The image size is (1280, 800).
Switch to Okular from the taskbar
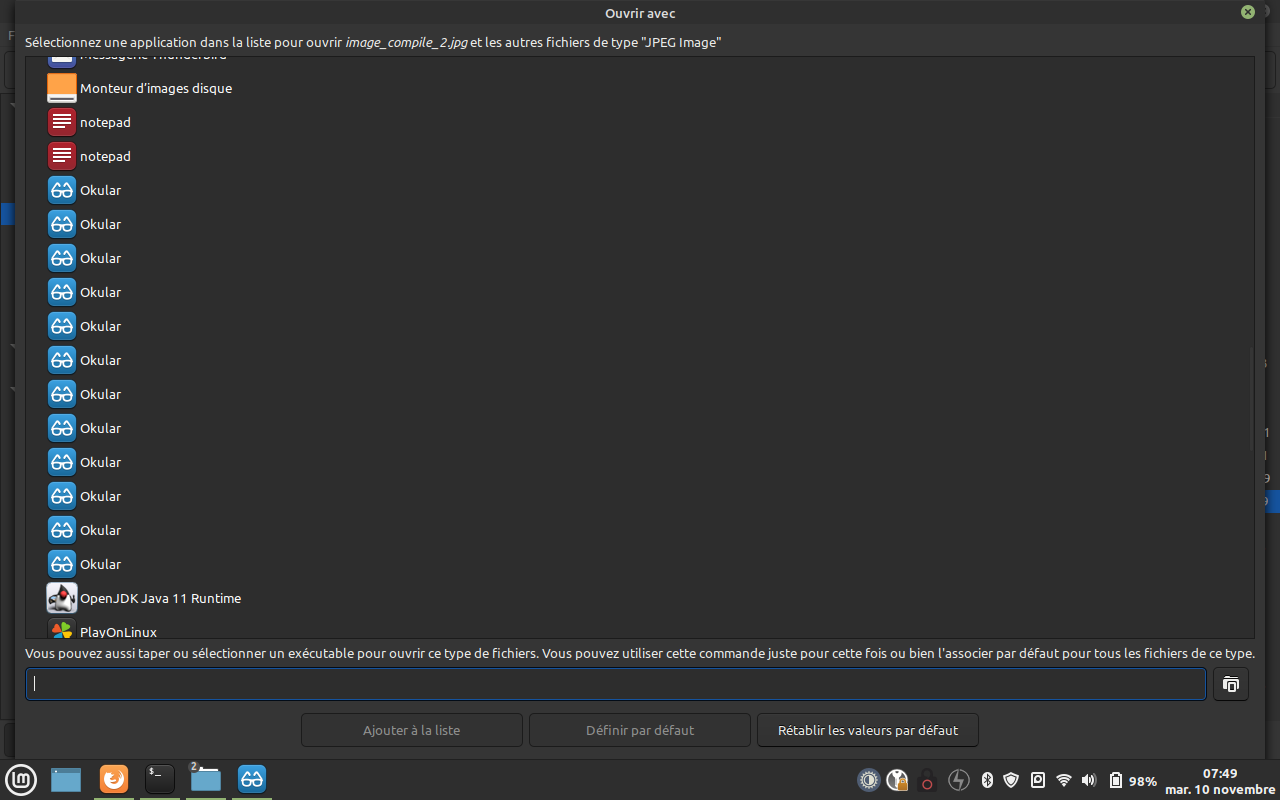pos(252,779)
